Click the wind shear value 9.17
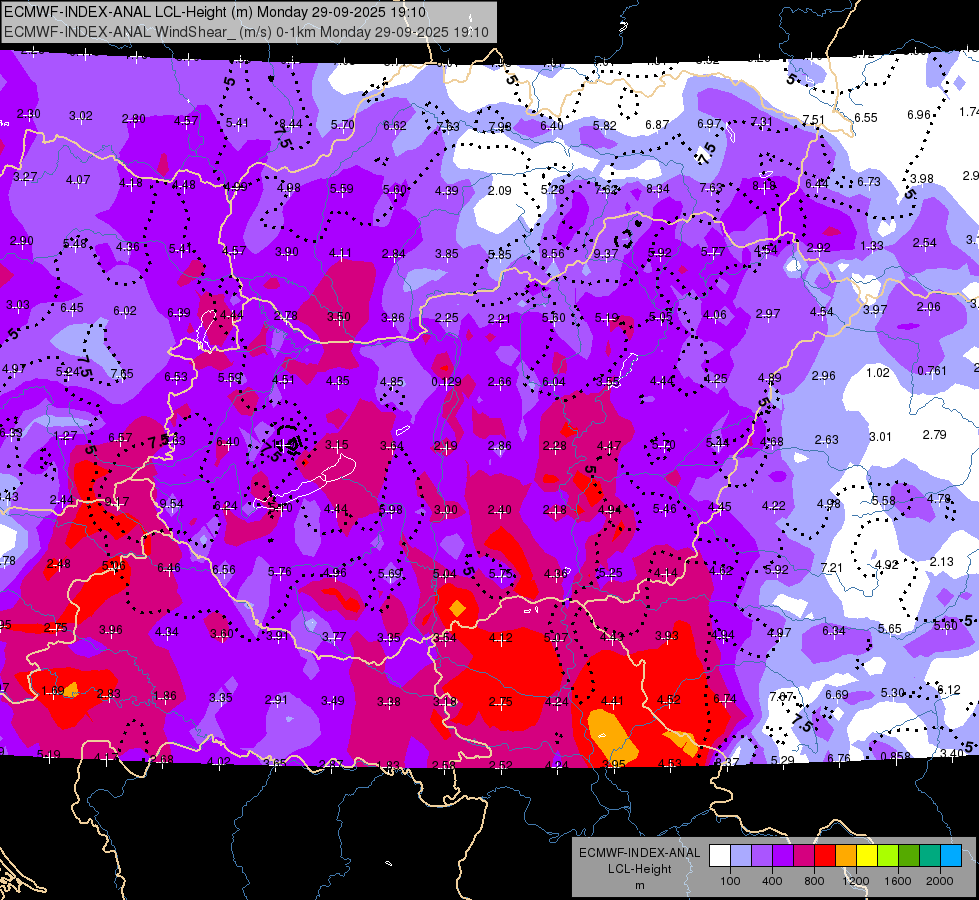This screenshot has width=979, height=900. pos(117,502)
